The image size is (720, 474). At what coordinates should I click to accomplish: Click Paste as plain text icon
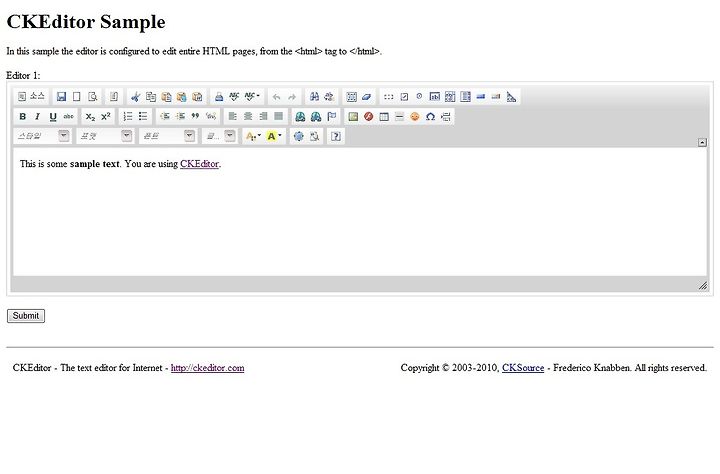[x=182, y=96]
